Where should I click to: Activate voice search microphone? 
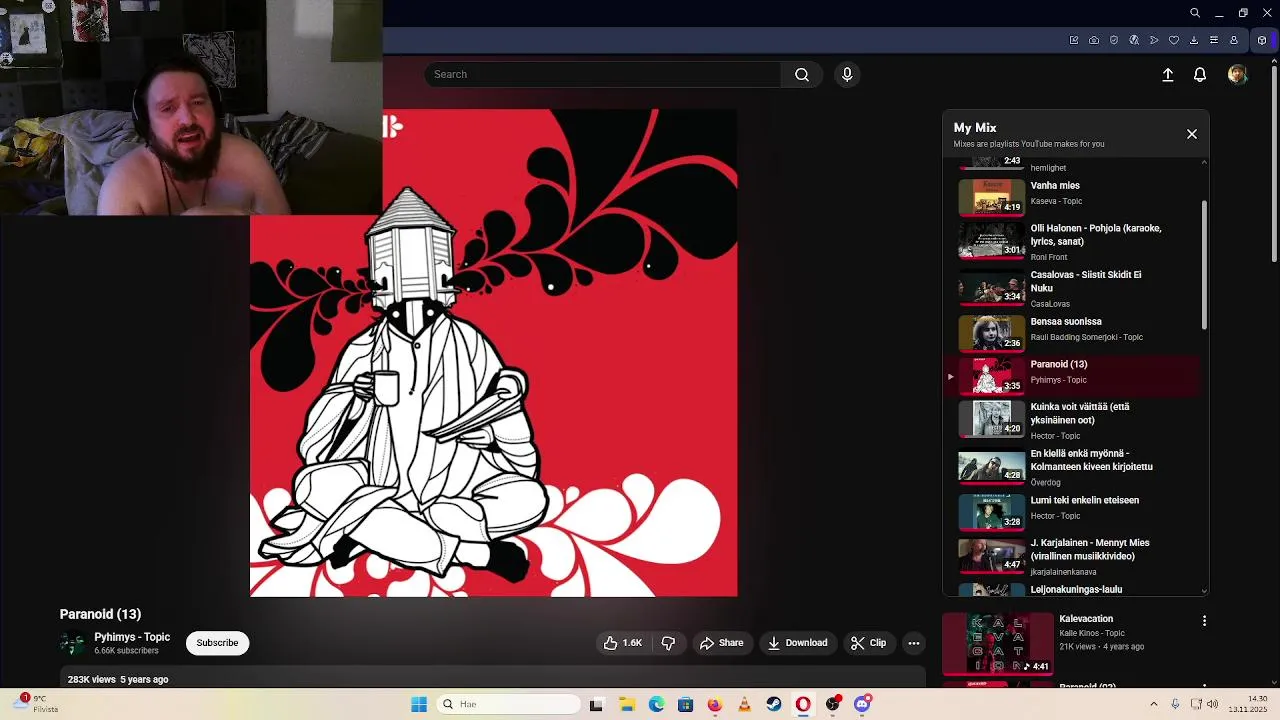pos(847,74)
